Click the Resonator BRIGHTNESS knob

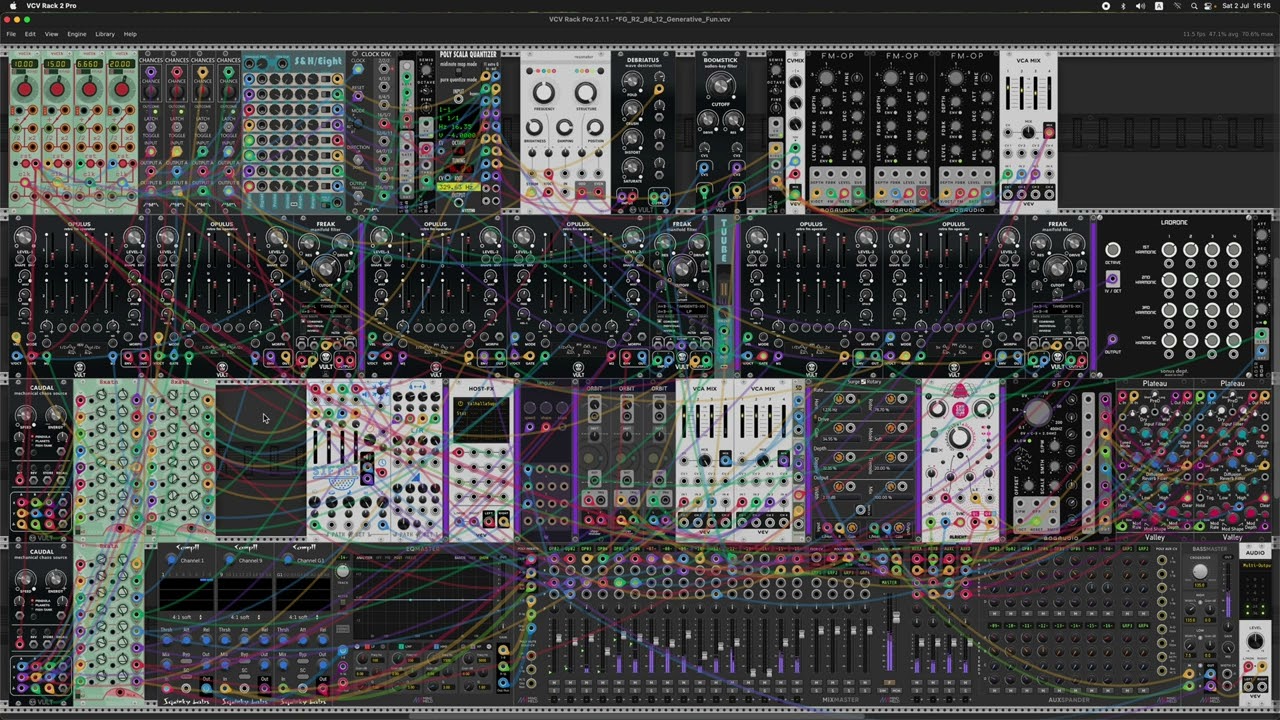(534, 128)
